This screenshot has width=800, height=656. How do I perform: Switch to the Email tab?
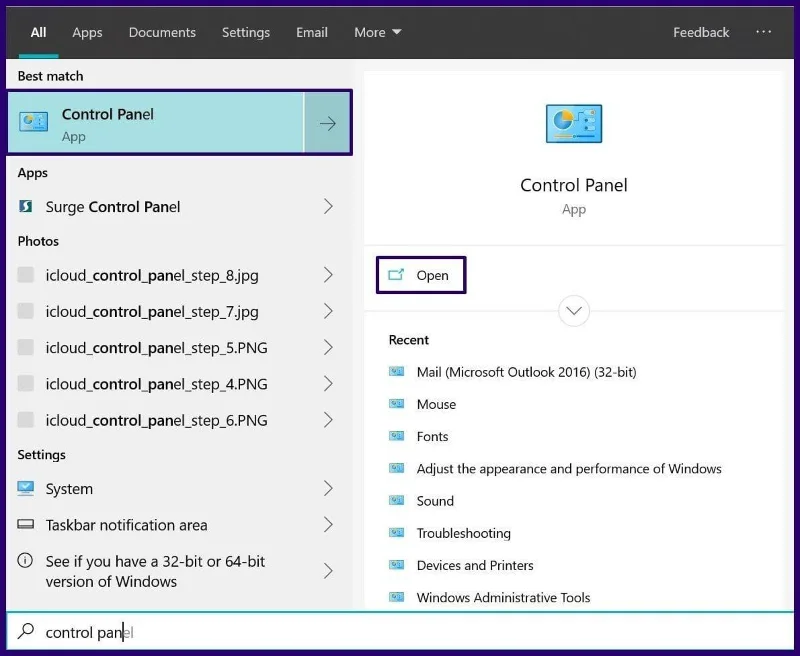point(312,32)
